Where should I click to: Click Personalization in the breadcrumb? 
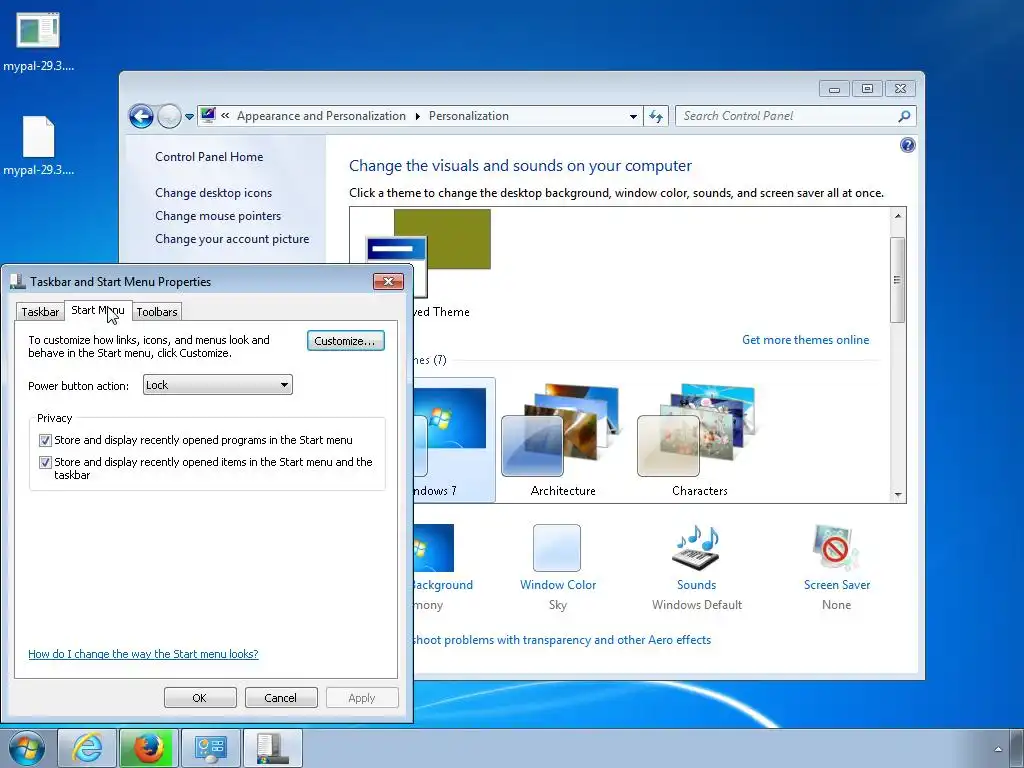pyautogui.click(x=468, y=116)
